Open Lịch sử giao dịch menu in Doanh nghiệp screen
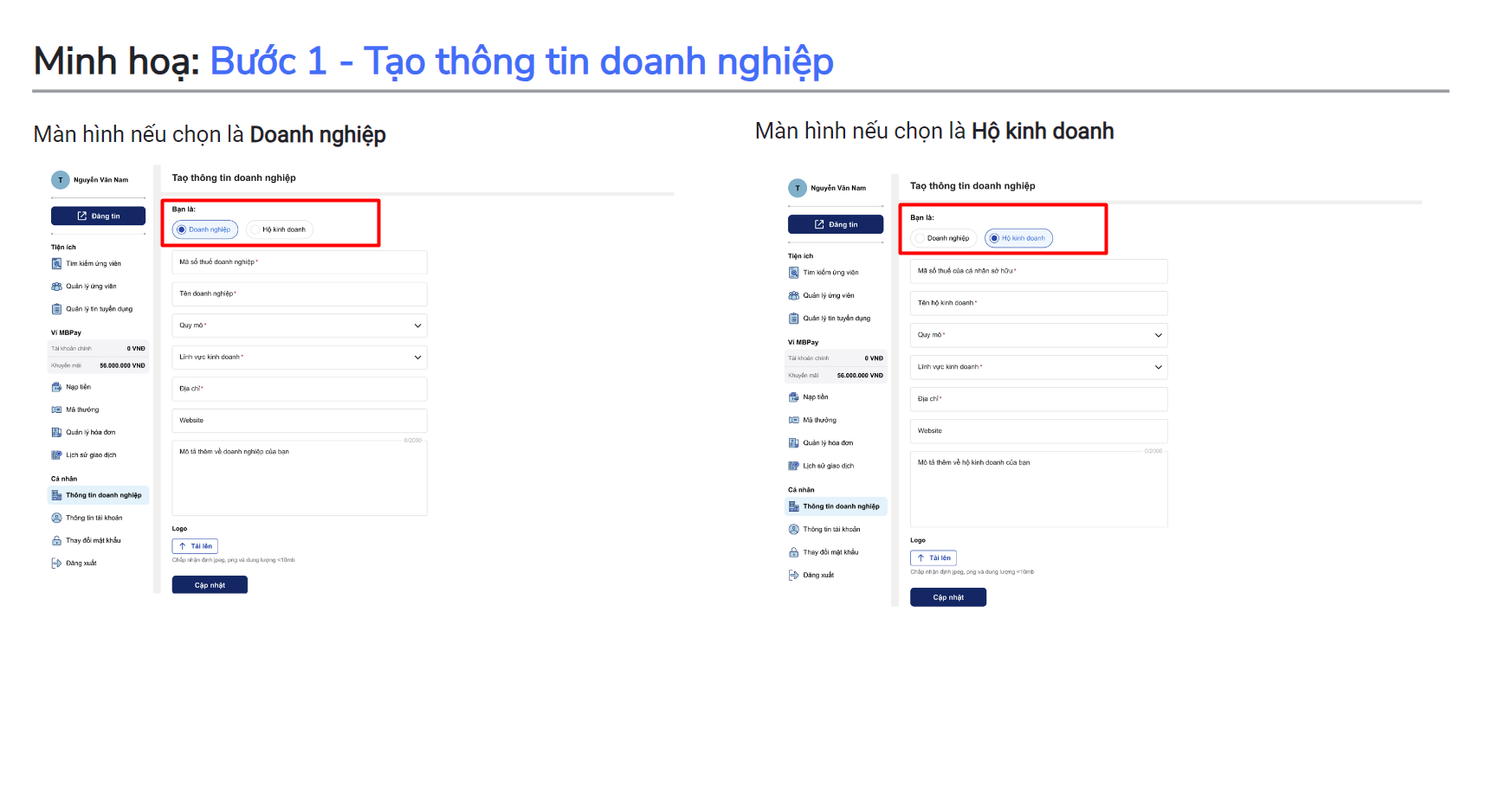Viewport: 1486px width, 812px height. (x=91, y=454)
